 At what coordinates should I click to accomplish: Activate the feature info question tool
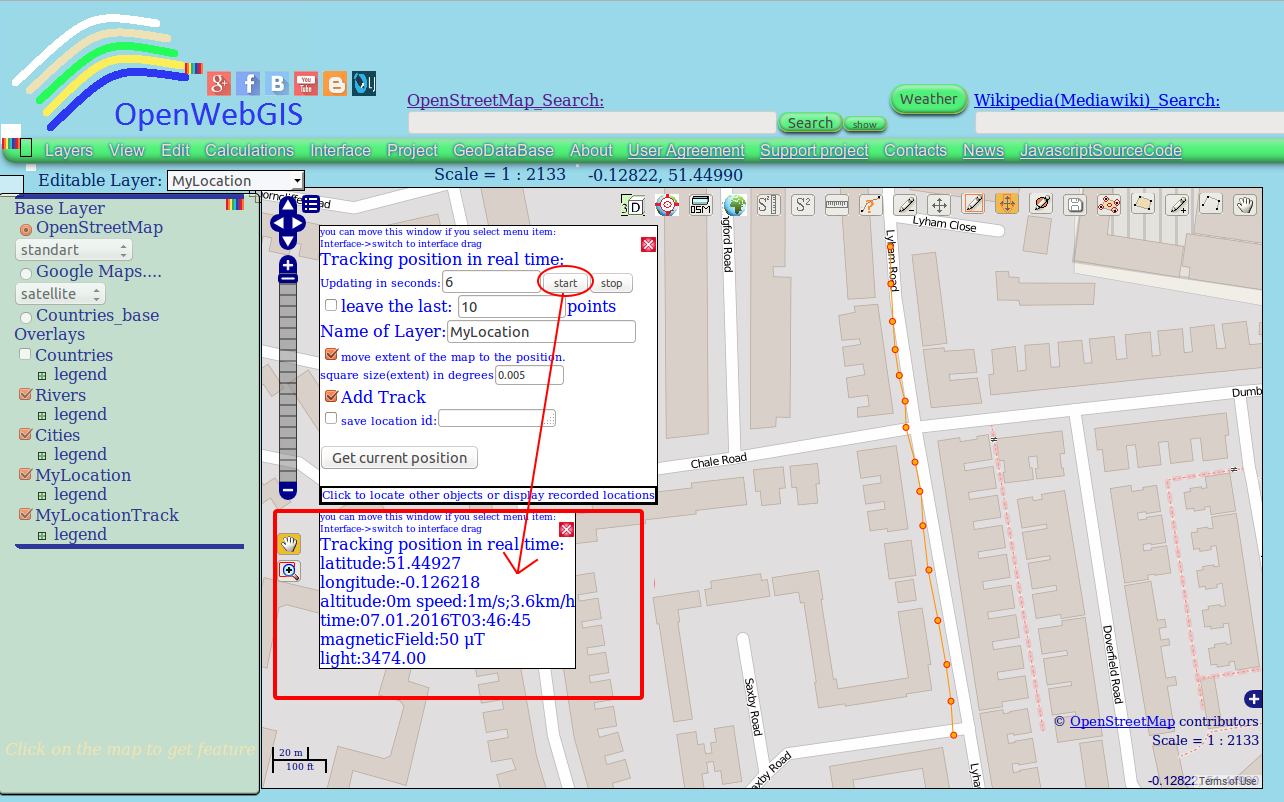coord(870,205)
